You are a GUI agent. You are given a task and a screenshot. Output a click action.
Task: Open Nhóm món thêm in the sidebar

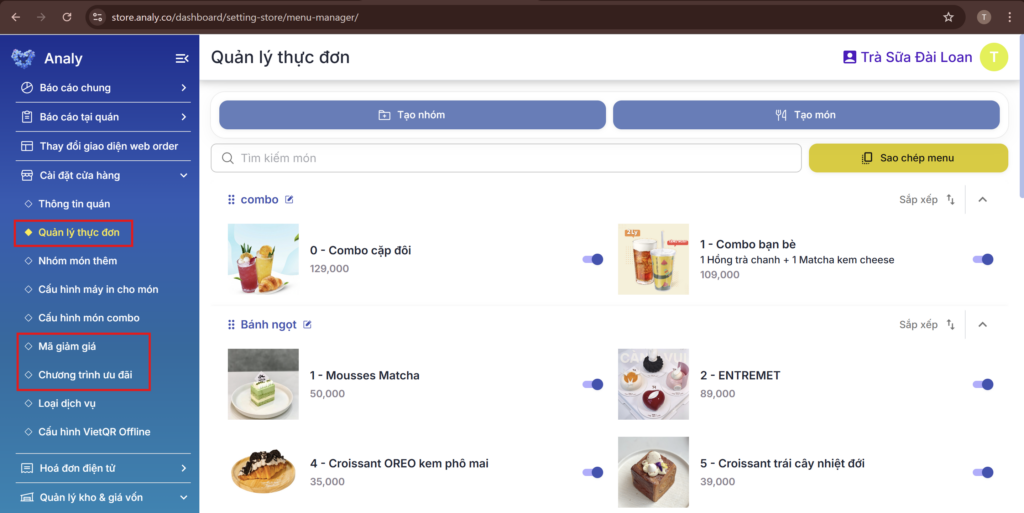[x=77, y=260]
